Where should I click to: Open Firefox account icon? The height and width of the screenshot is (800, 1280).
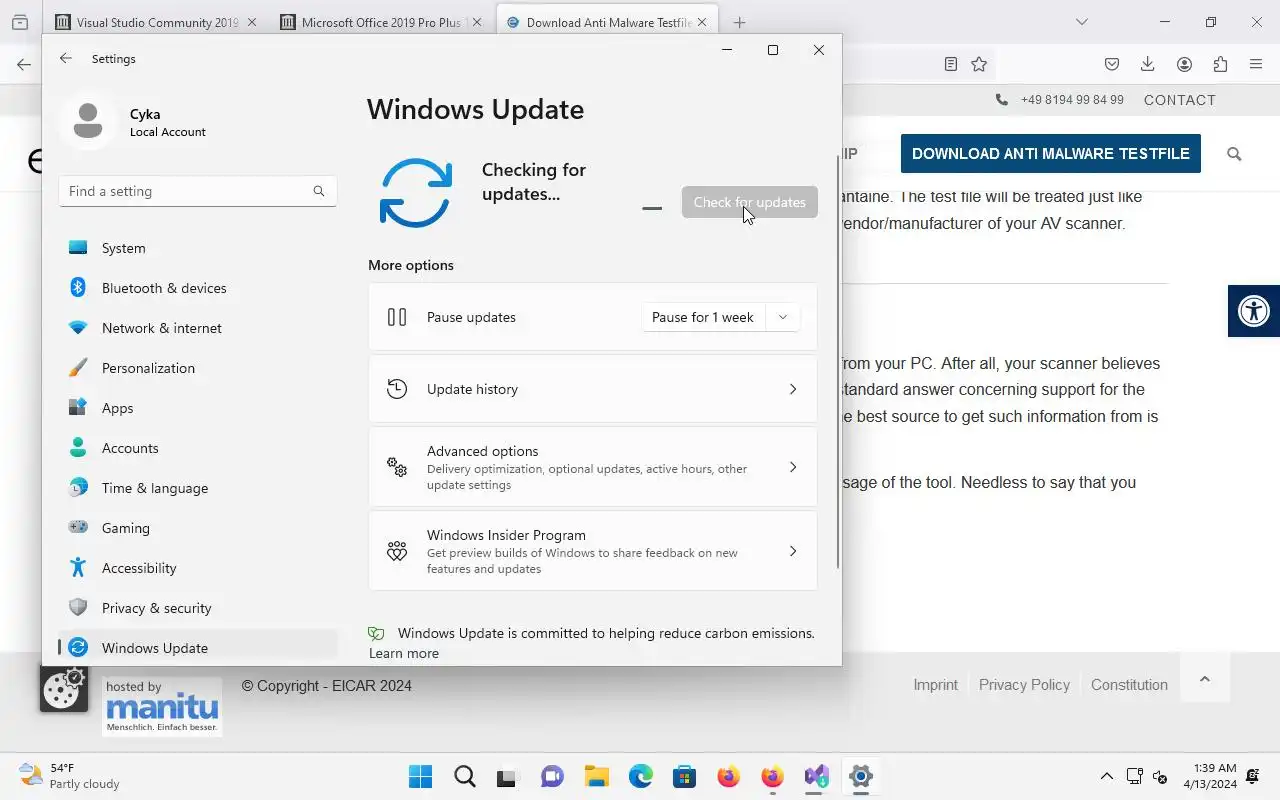[x=1184, y=64]
